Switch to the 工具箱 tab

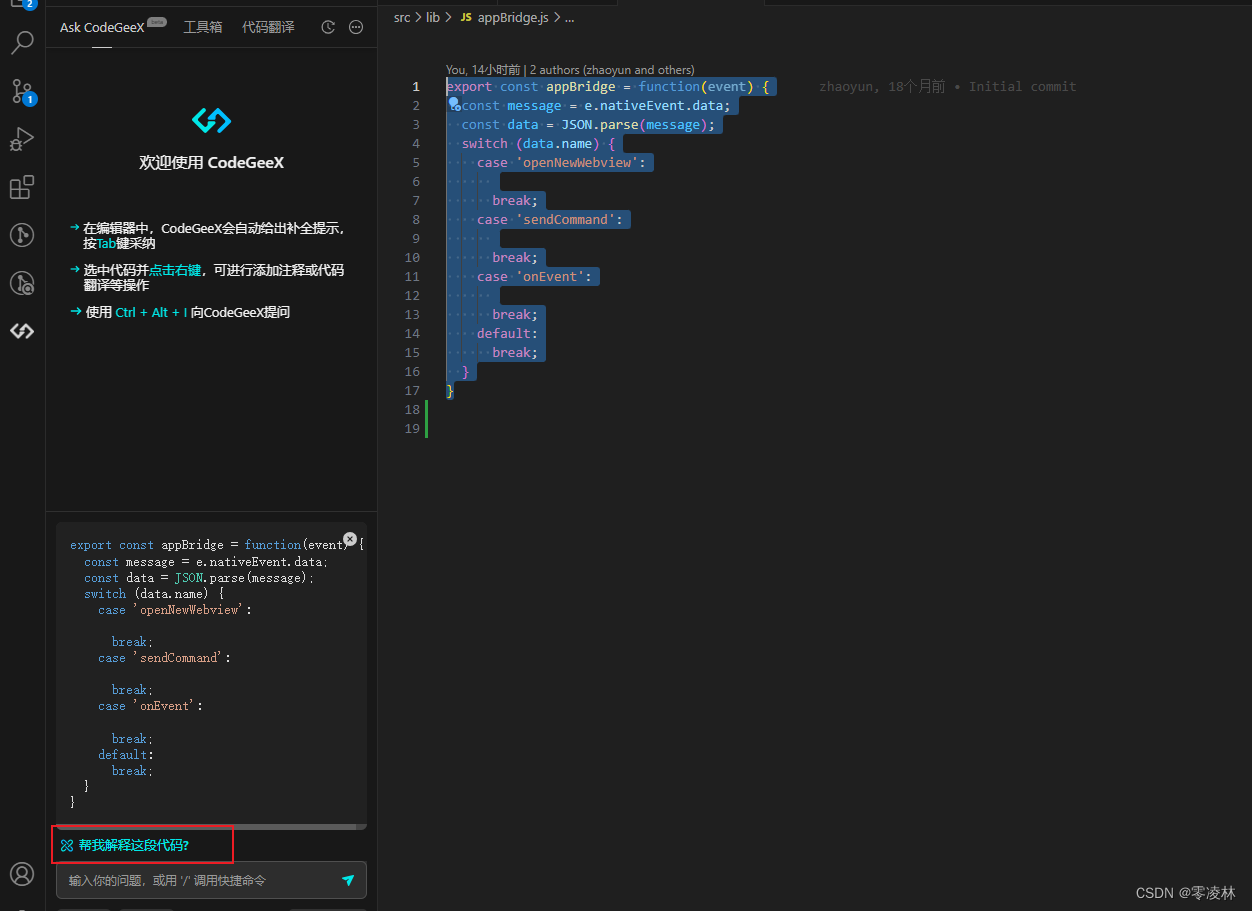[x=203, y=28]
